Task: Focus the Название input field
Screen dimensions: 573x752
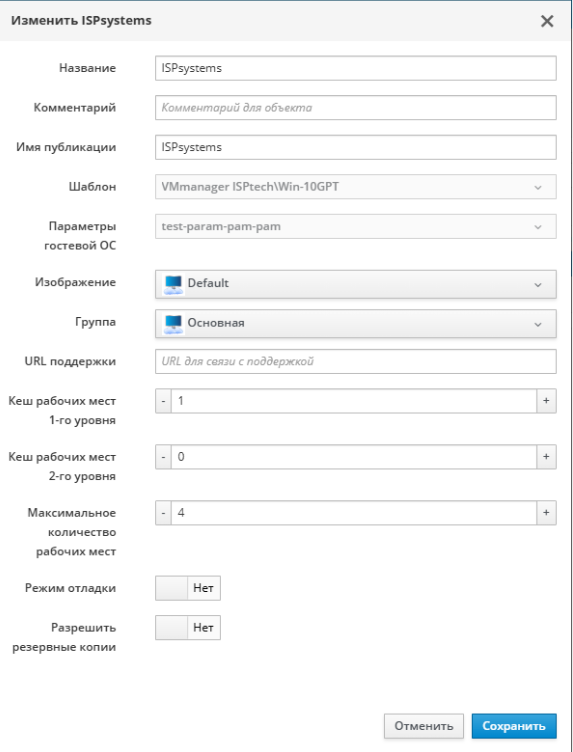Action: point(356,68)
